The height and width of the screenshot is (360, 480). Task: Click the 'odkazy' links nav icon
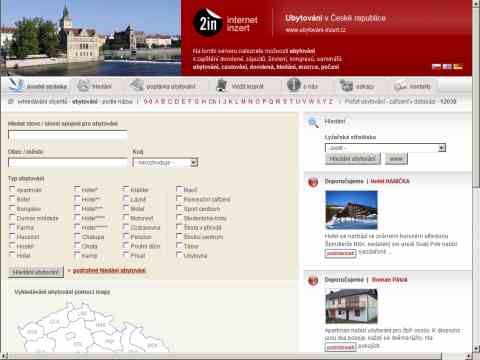coord(346,85)
